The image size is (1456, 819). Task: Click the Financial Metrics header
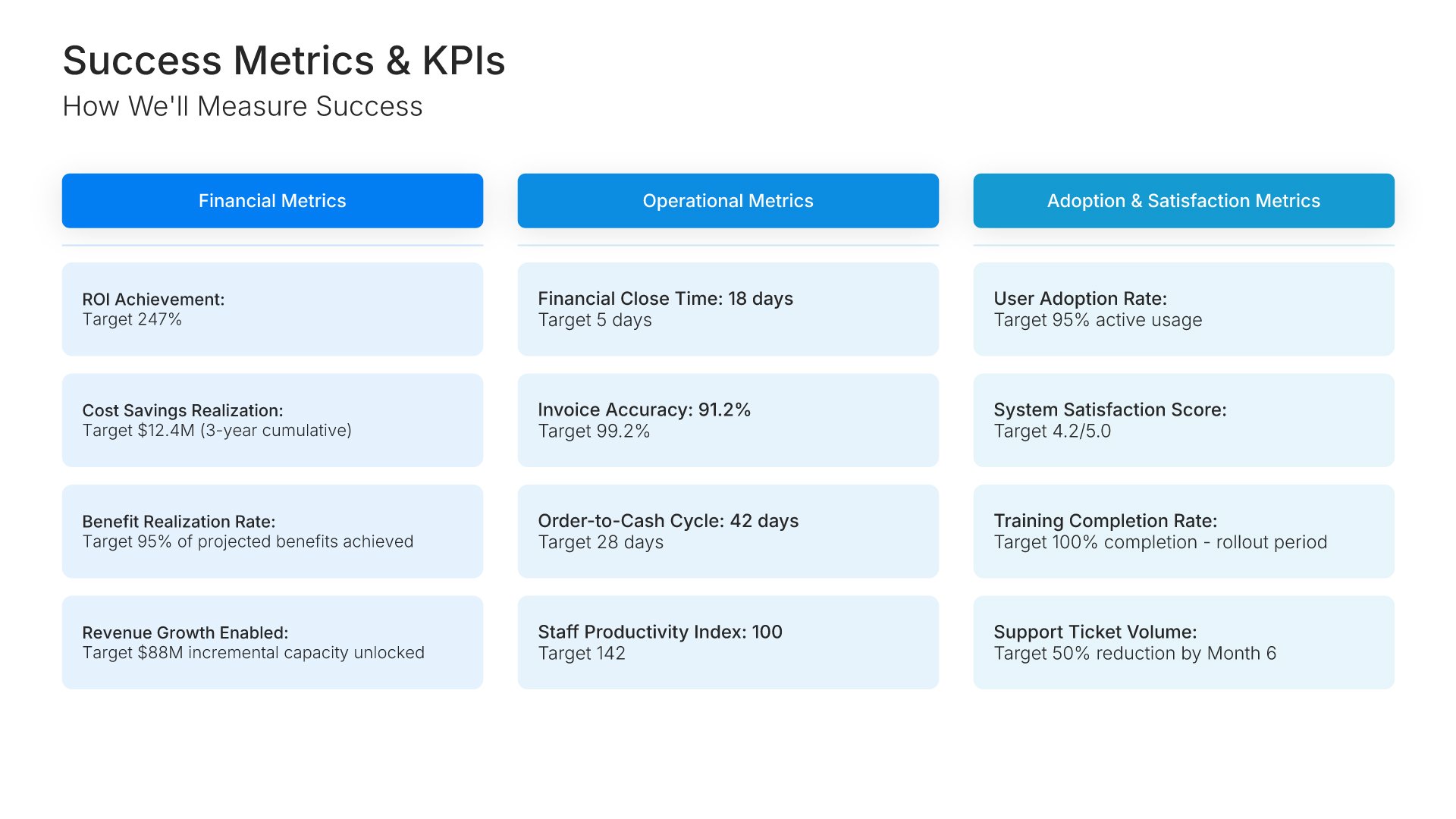pos(272,201)
